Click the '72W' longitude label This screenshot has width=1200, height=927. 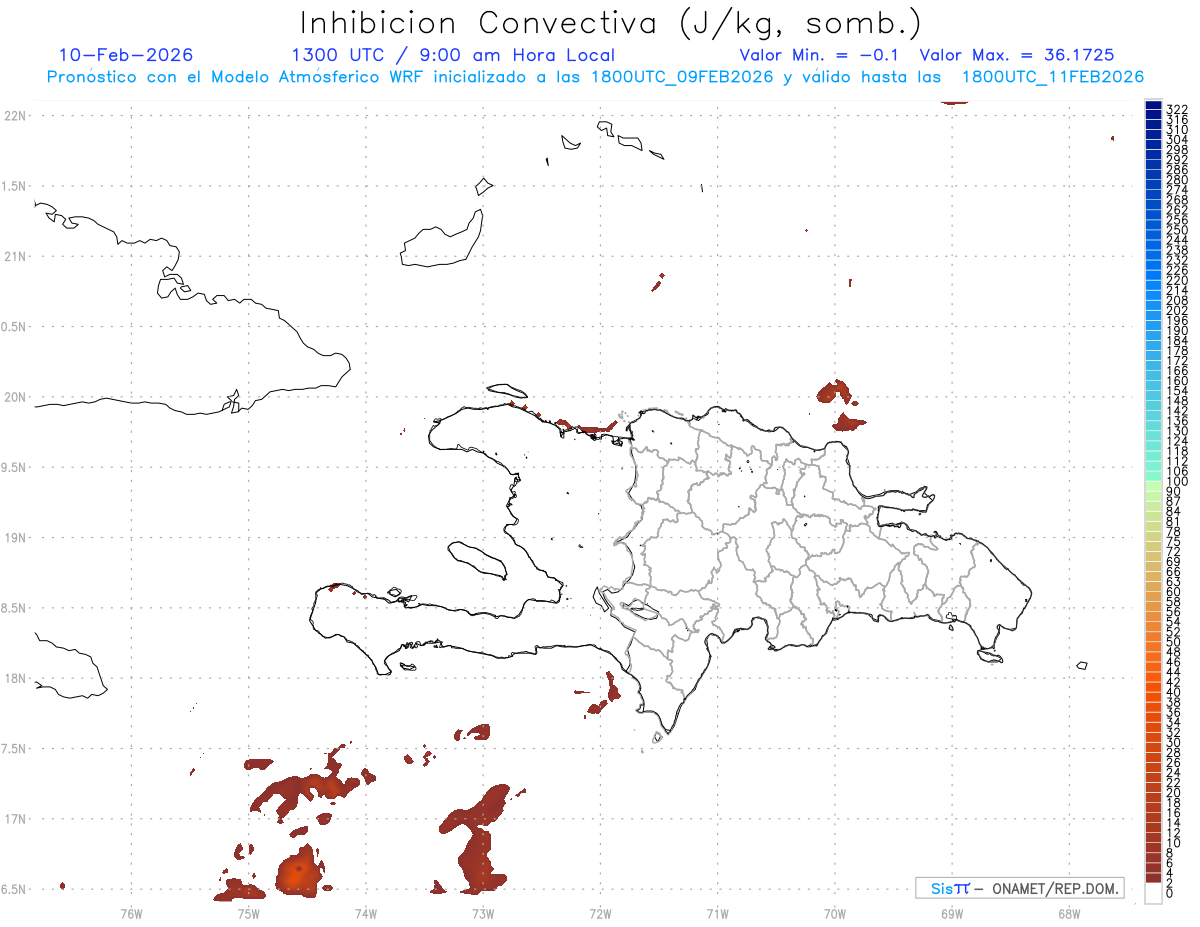tap(600, 912)
